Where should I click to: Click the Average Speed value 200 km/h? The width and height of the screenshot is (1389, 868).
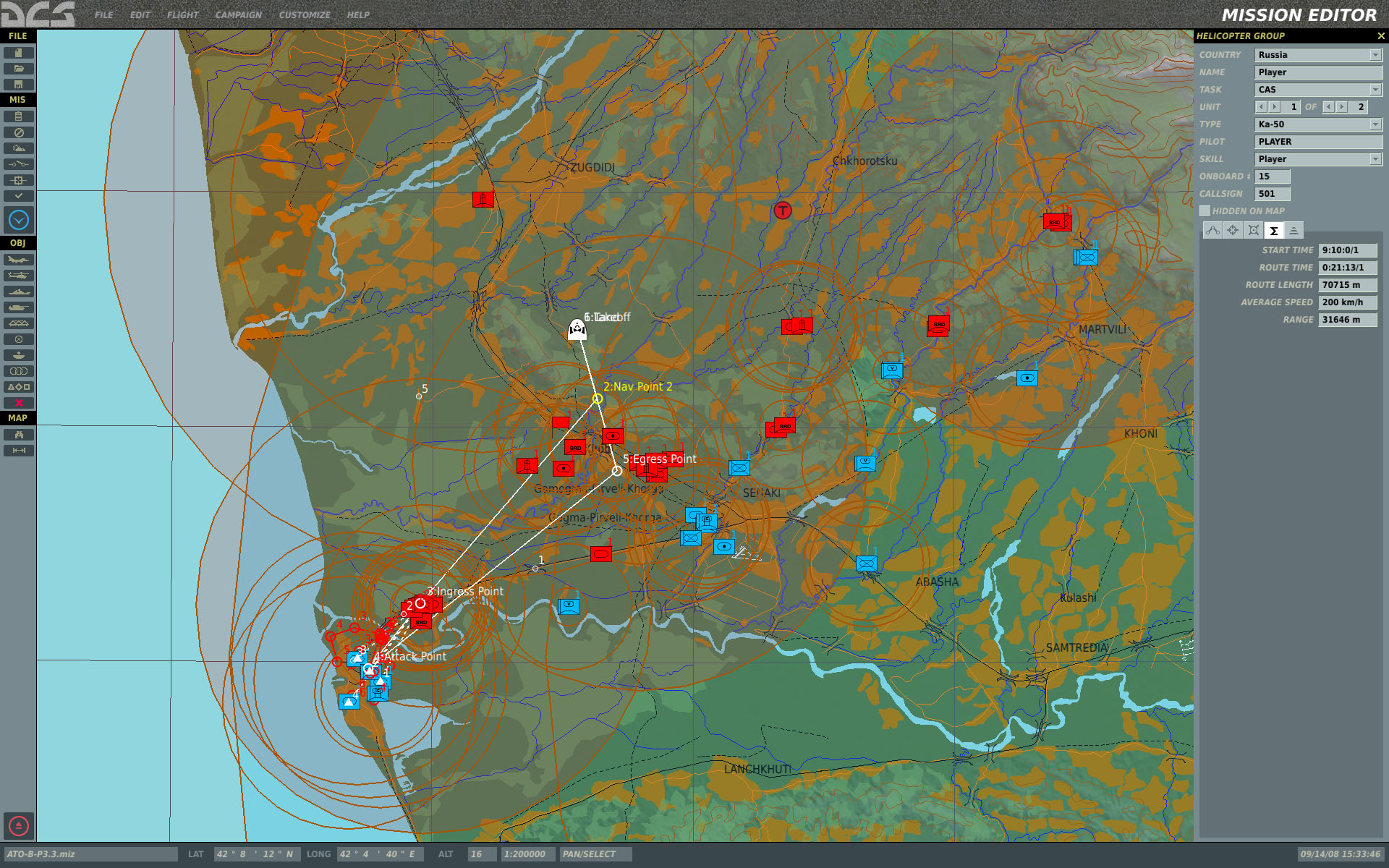click(x=1347, y=302)
